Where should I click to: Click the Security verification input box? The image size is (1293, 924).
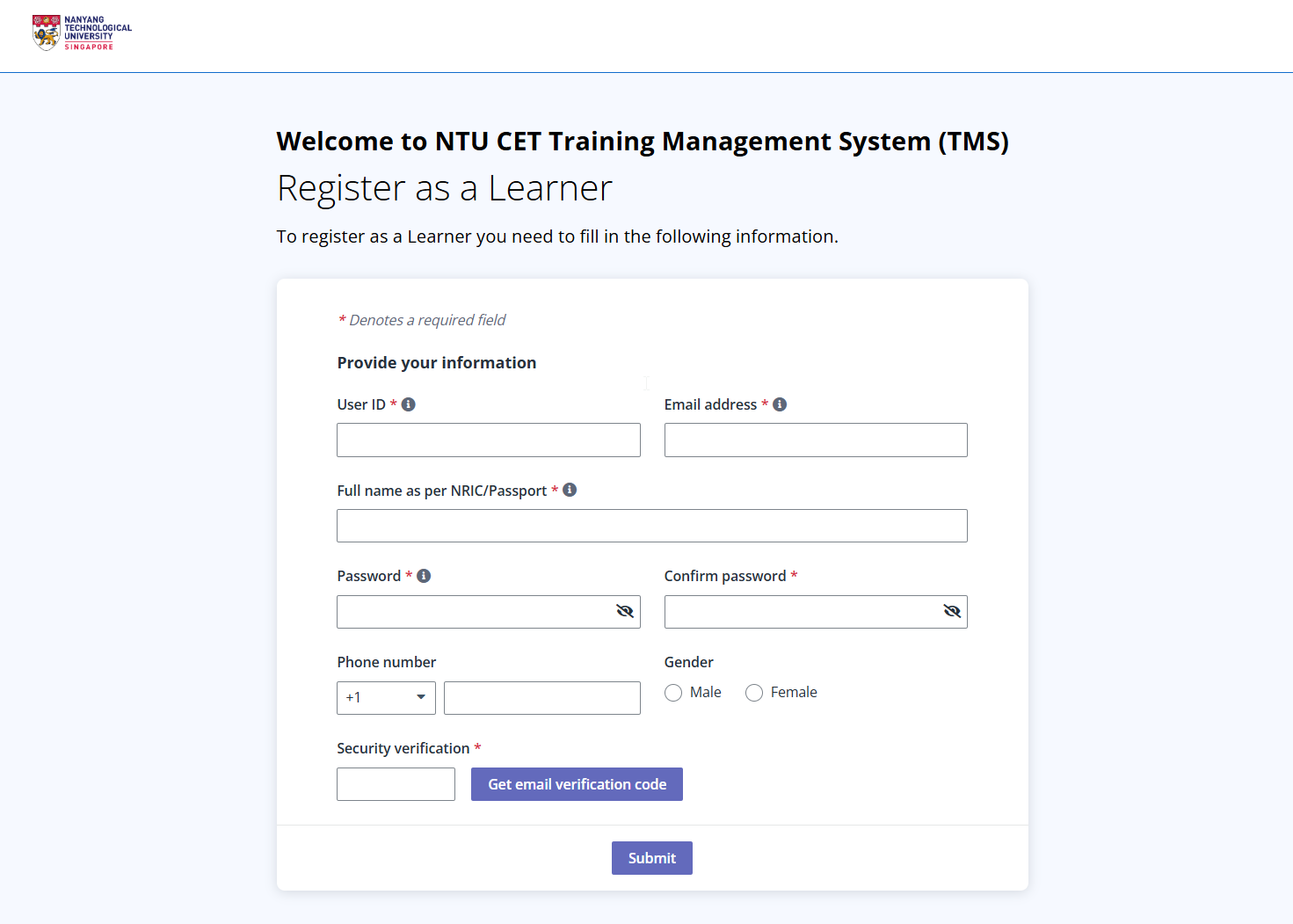tap(396, 783)
